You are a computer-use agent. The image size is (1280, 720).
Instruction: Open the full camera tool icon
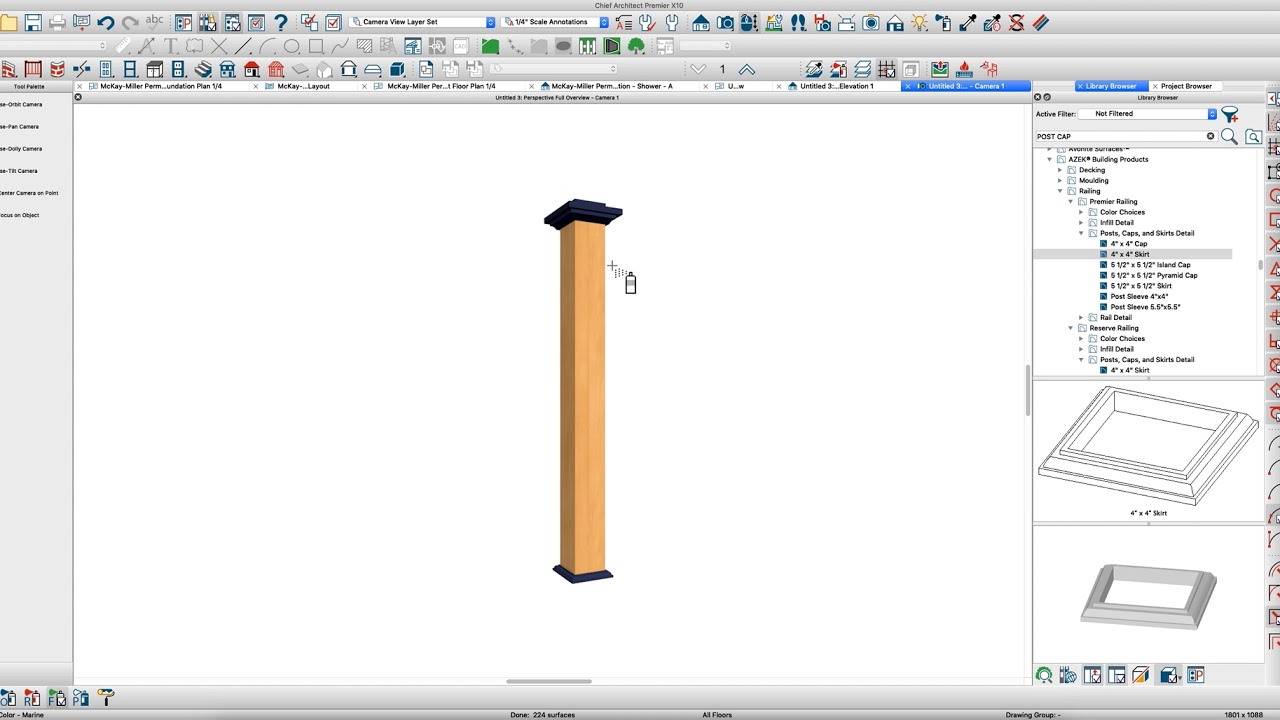click(x=725, y=22)
